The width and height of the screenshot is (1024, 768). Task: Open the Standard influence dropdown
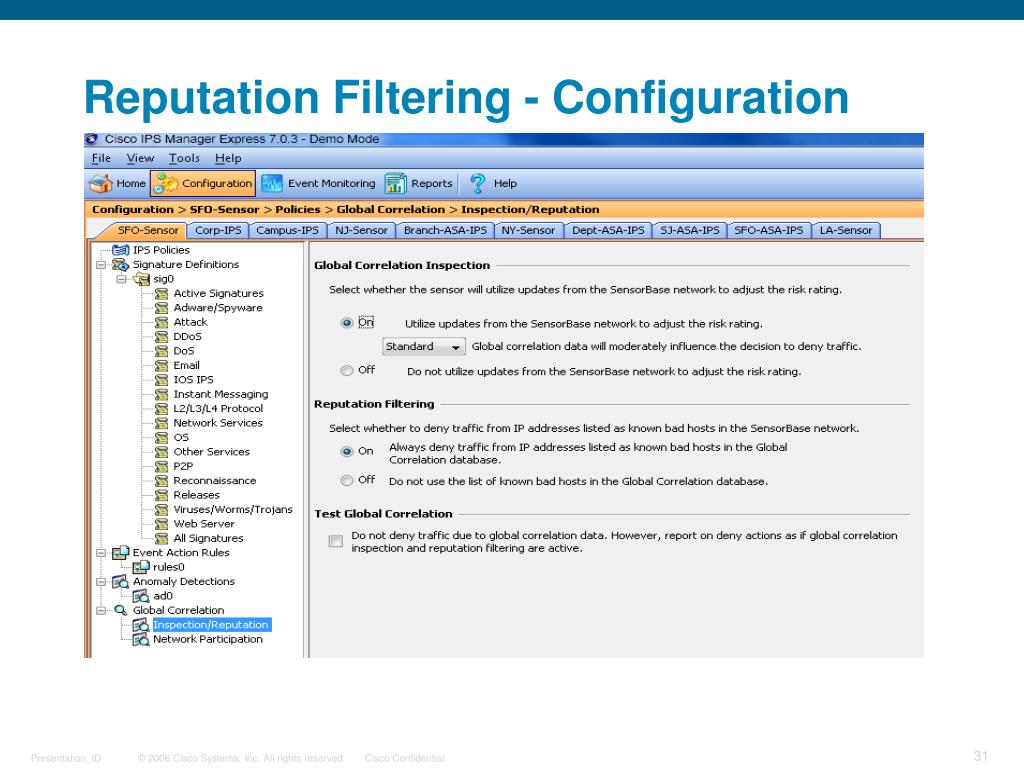[x=424, y=347]
